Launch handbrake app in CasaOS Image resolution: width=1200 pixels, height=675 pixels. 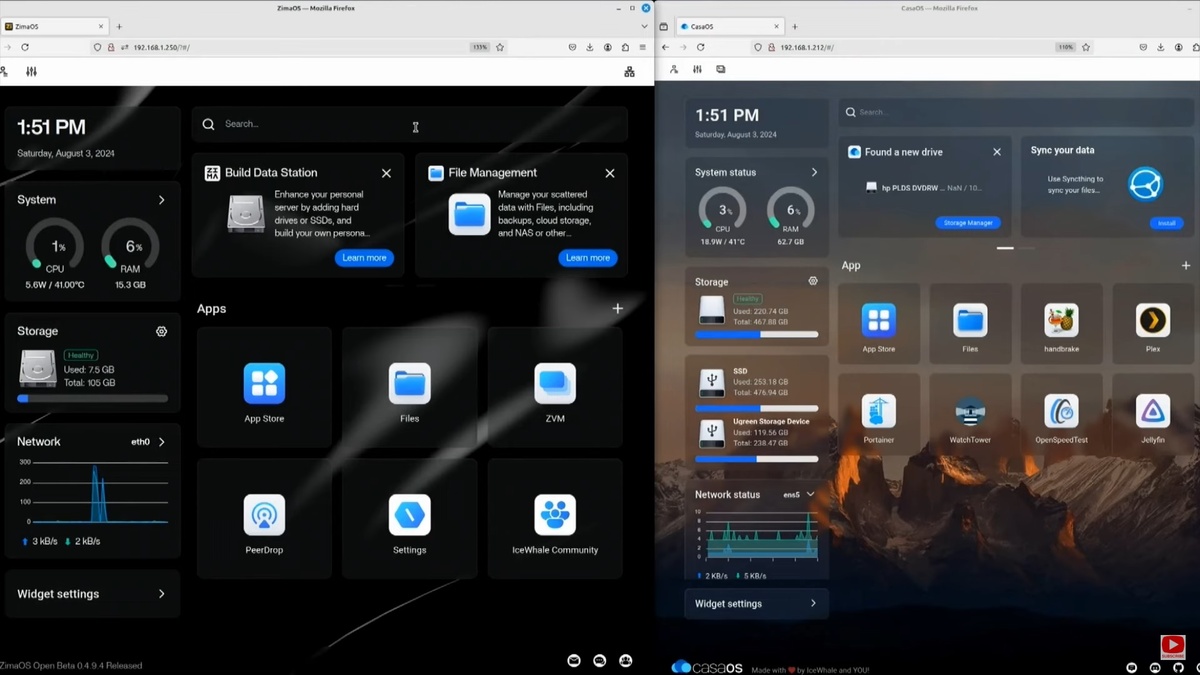click(1061, 323)
